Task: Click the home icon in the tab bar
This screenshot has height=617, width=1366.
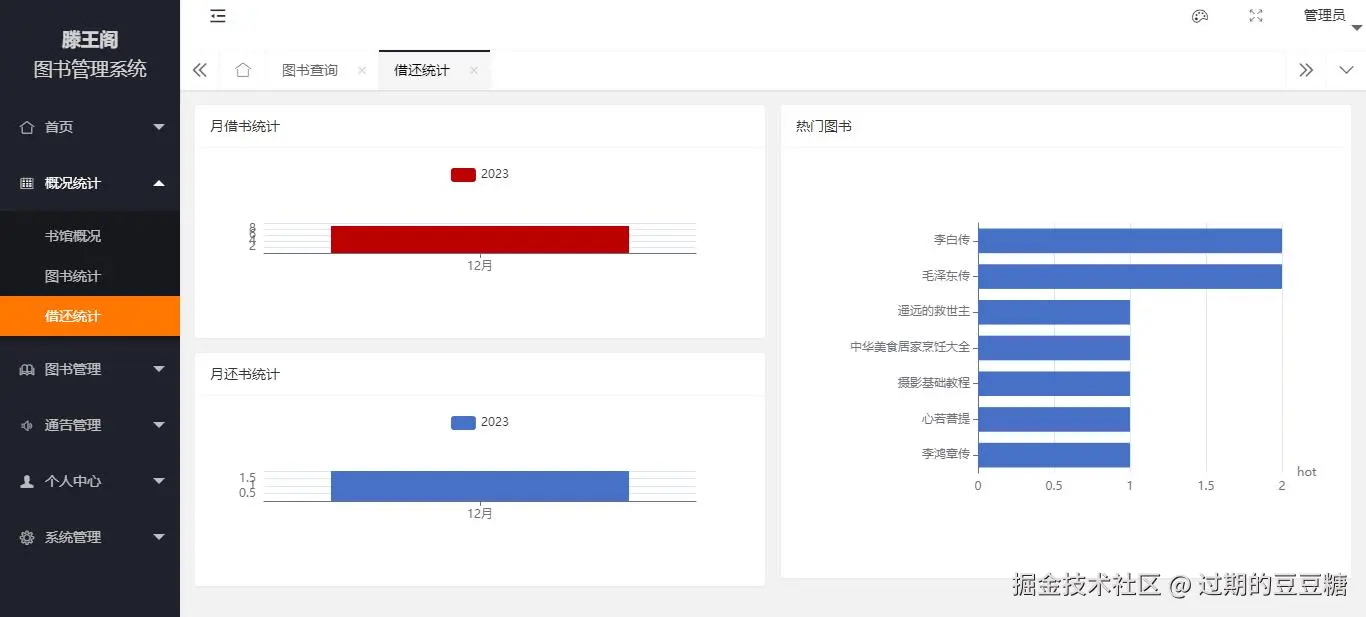Action: point(241,70)
